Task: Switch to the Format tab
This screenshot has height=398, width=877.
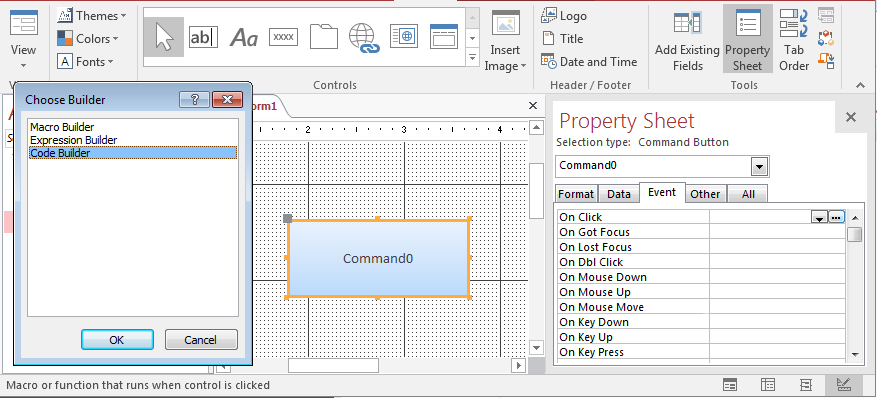Action: point(576,194)
